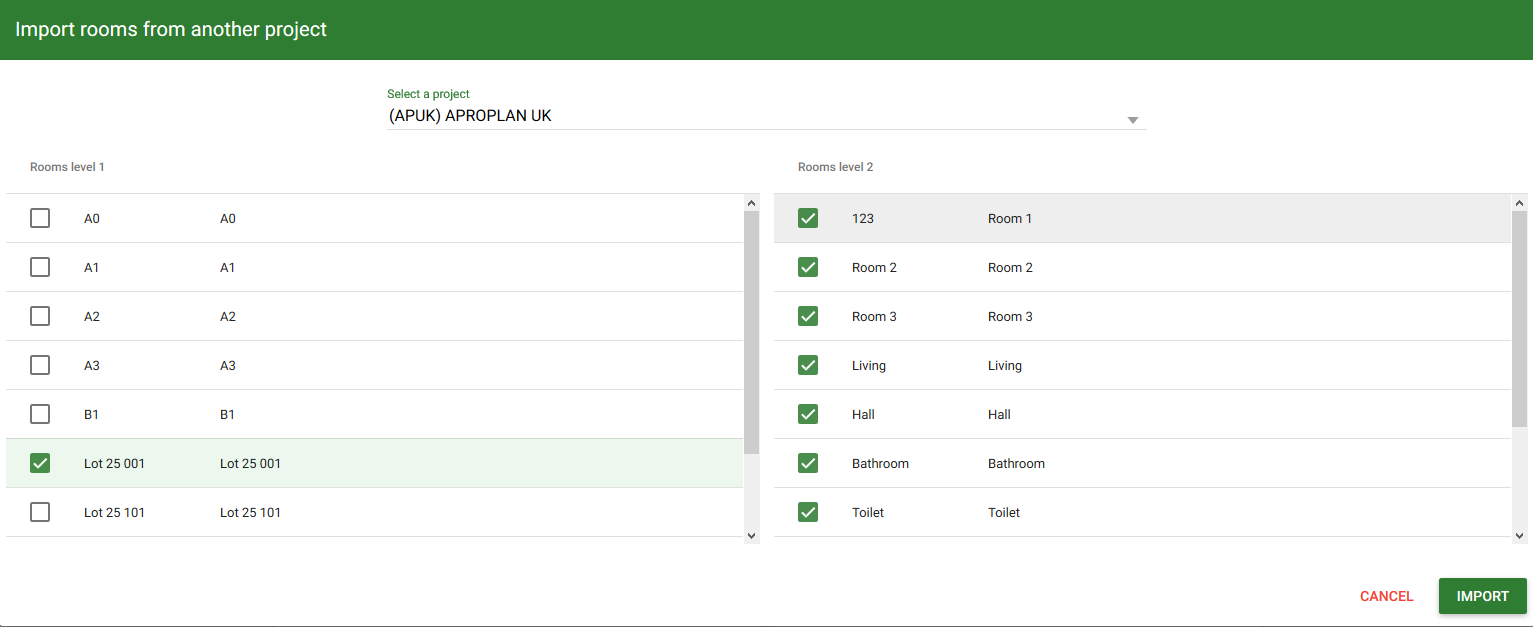The image size is (1533, 627).
Task: Select the Lot 25 101 code text
Action: [114, 512]
